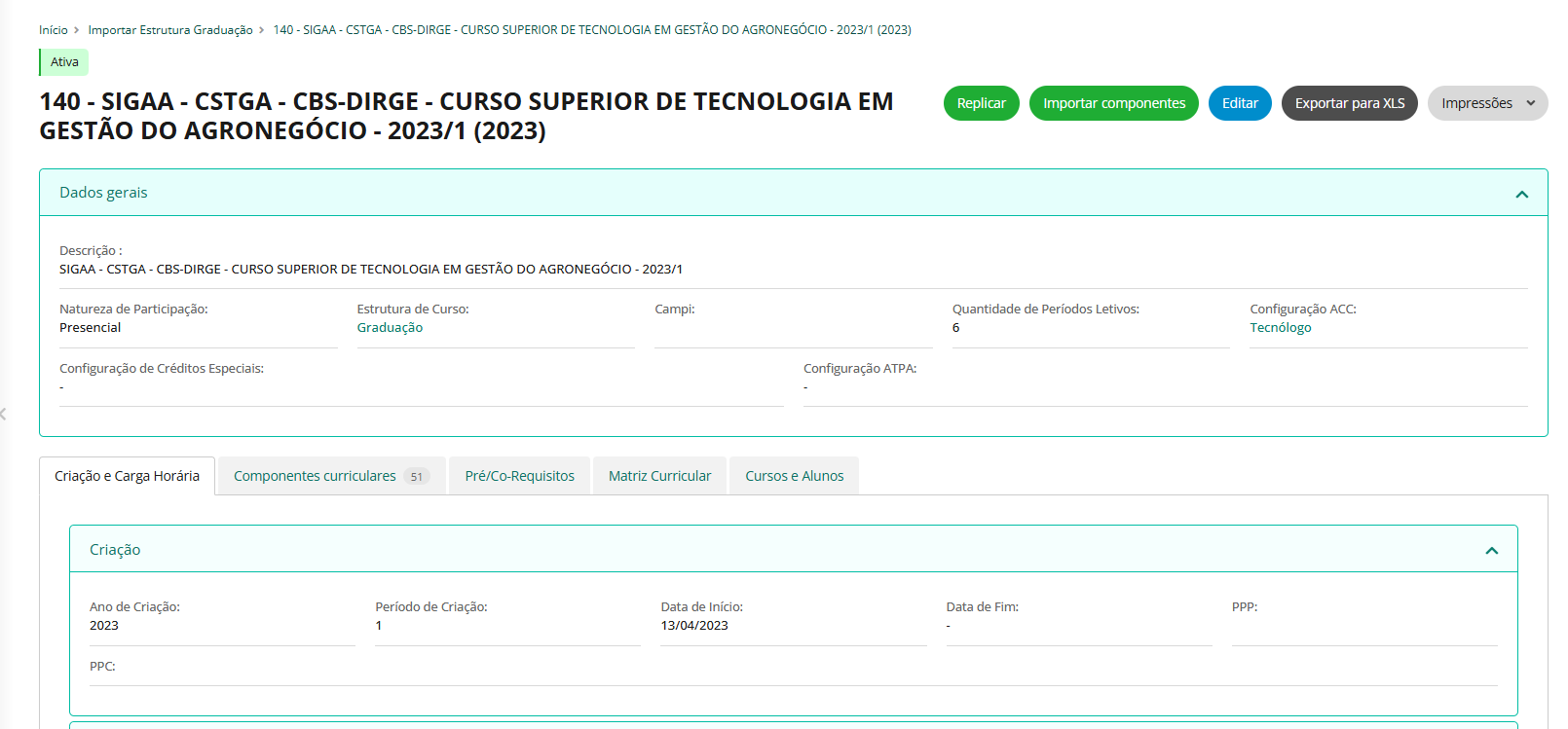Click the Criação section header title

coord(115,550)
